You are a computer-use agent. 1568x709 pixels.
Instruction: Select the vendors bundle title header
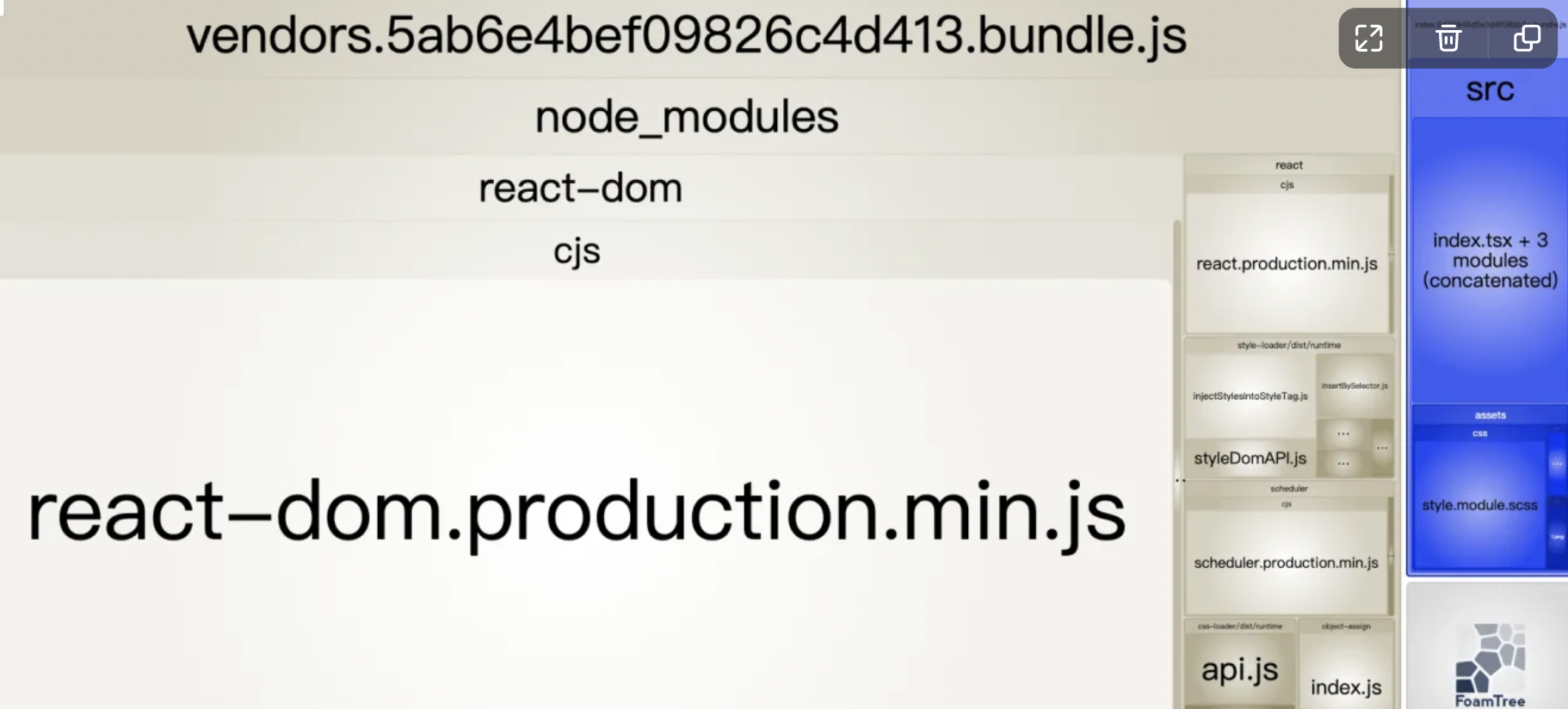[687, 36]
